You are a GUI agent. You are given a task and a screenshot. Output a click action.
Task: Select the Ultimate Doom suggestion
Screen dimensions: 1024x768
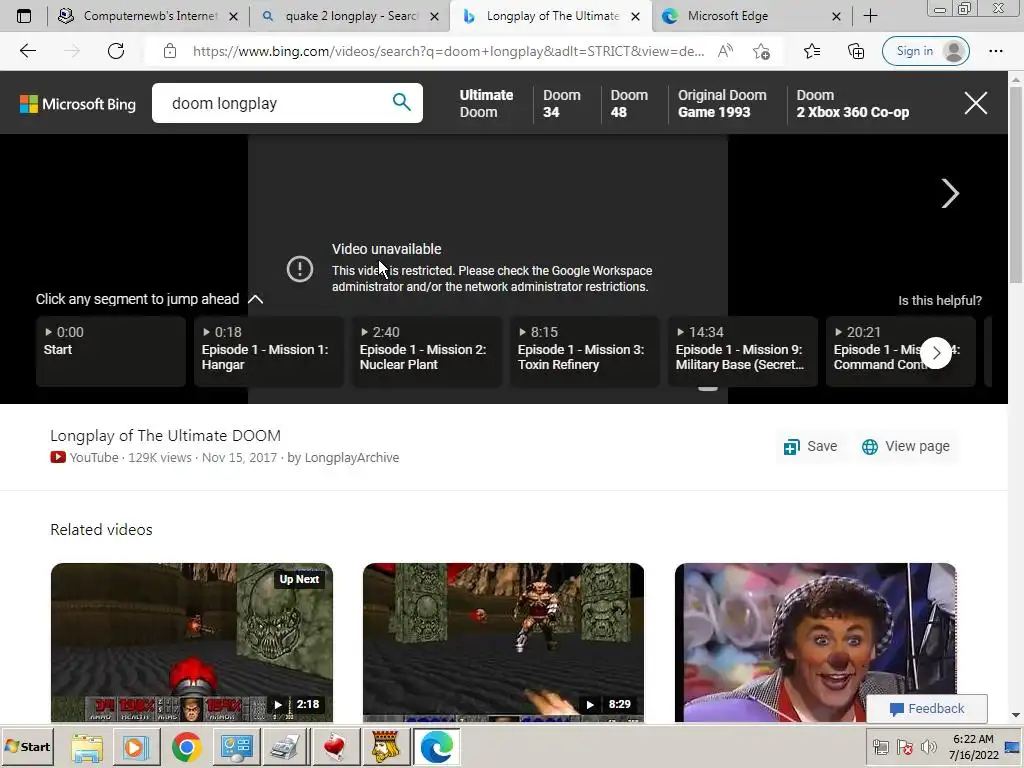(487, 103)
